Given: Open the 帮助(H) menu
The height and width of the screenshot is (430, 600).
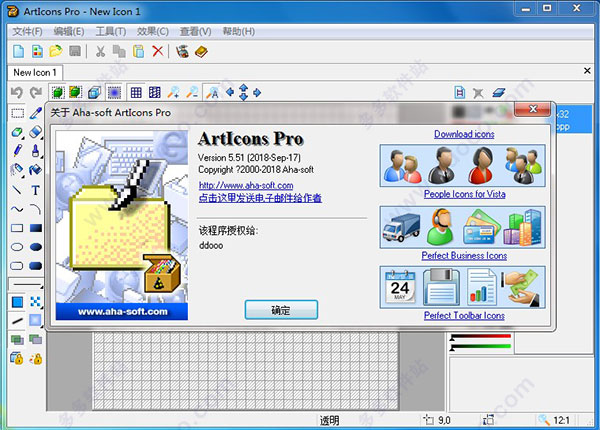Looking at the screenshot, I should tap(239, 31).
